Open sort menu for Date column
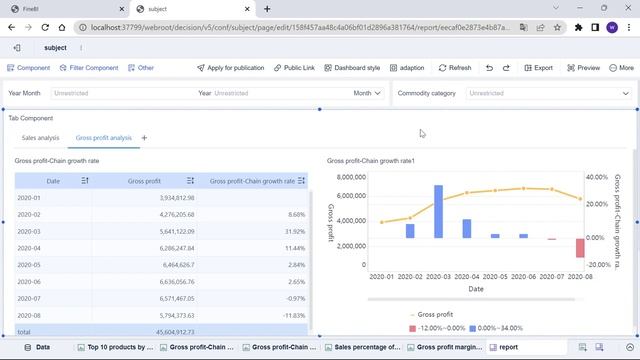640x360 pixels. pos(85,180)
